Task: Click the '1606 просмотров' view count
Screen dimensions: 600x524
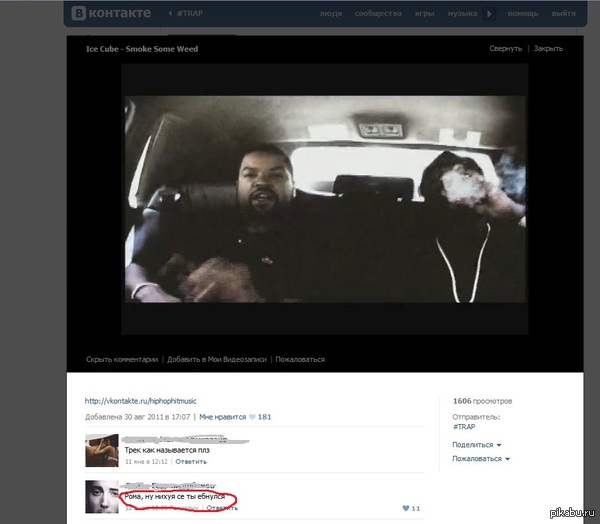Action: coord(482,401)
